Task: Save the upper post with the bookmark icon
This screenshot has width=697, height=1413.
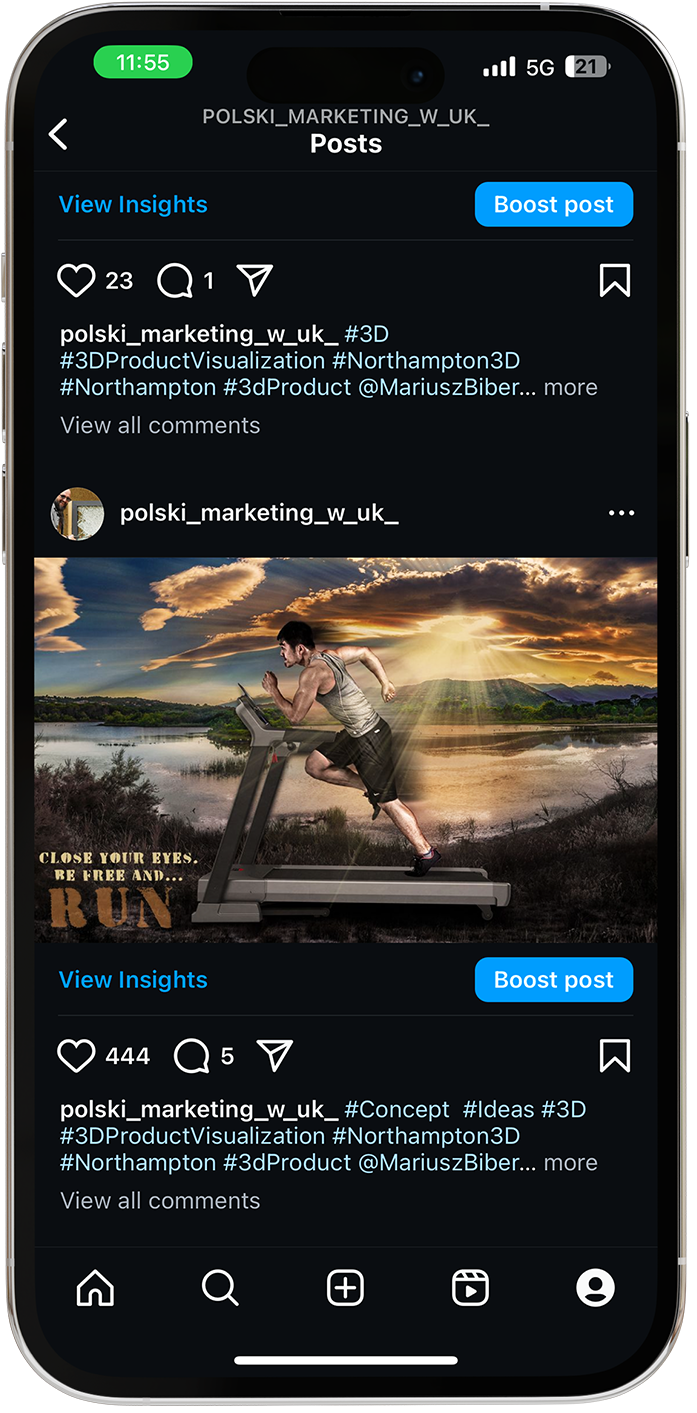Action: [614, 281]
